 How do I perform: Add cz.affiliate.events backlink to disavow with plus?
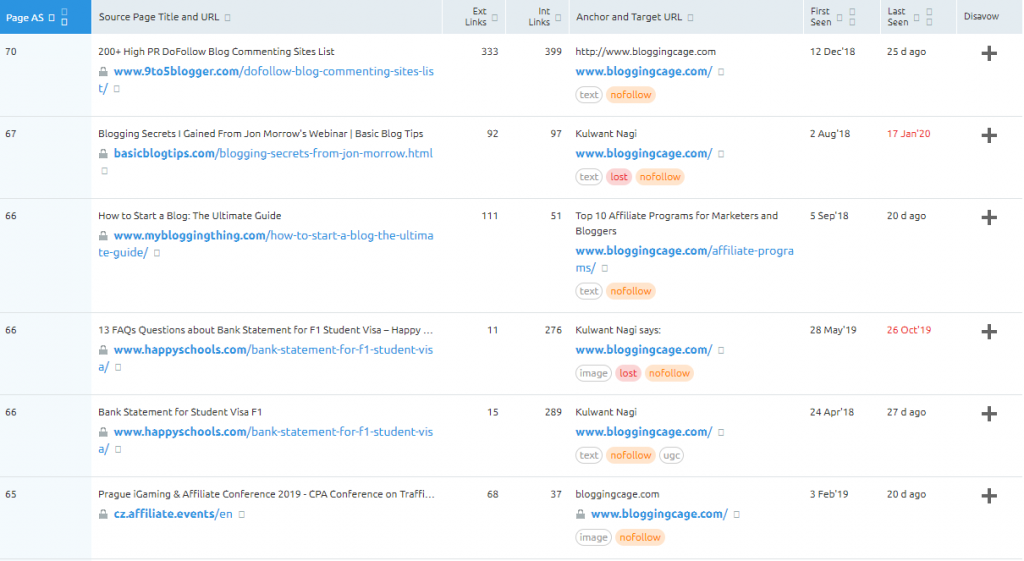point(989,496)
